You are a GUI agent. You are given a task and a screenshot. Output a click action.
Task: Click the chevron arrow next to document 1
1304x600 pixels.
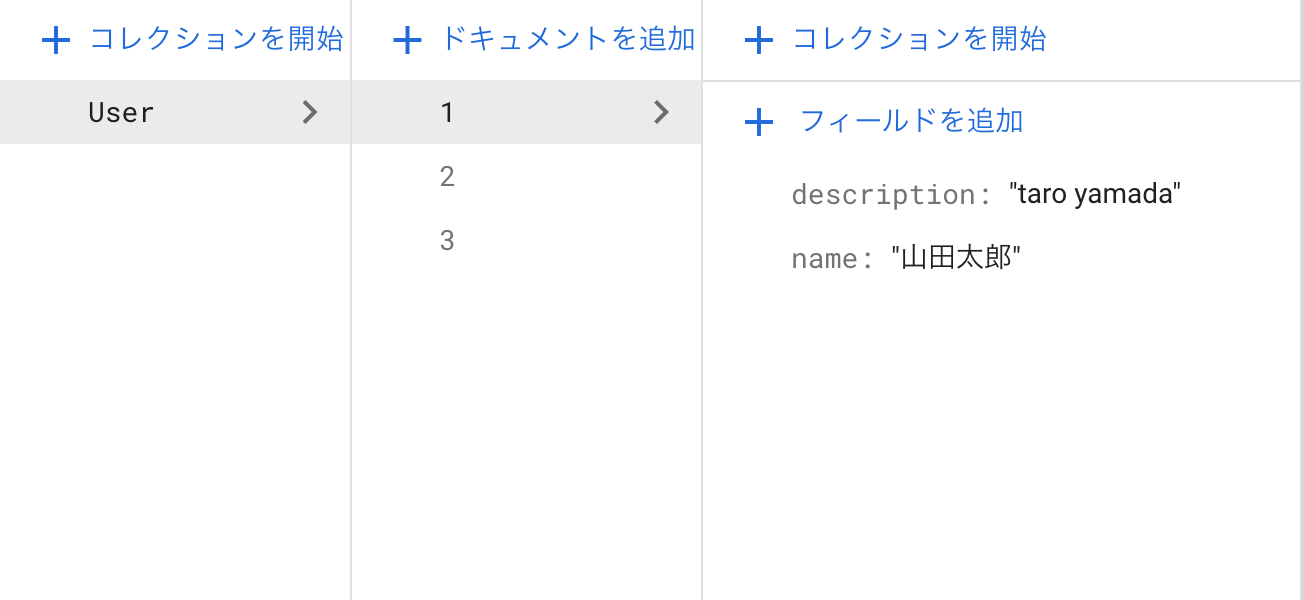[661, 112]
